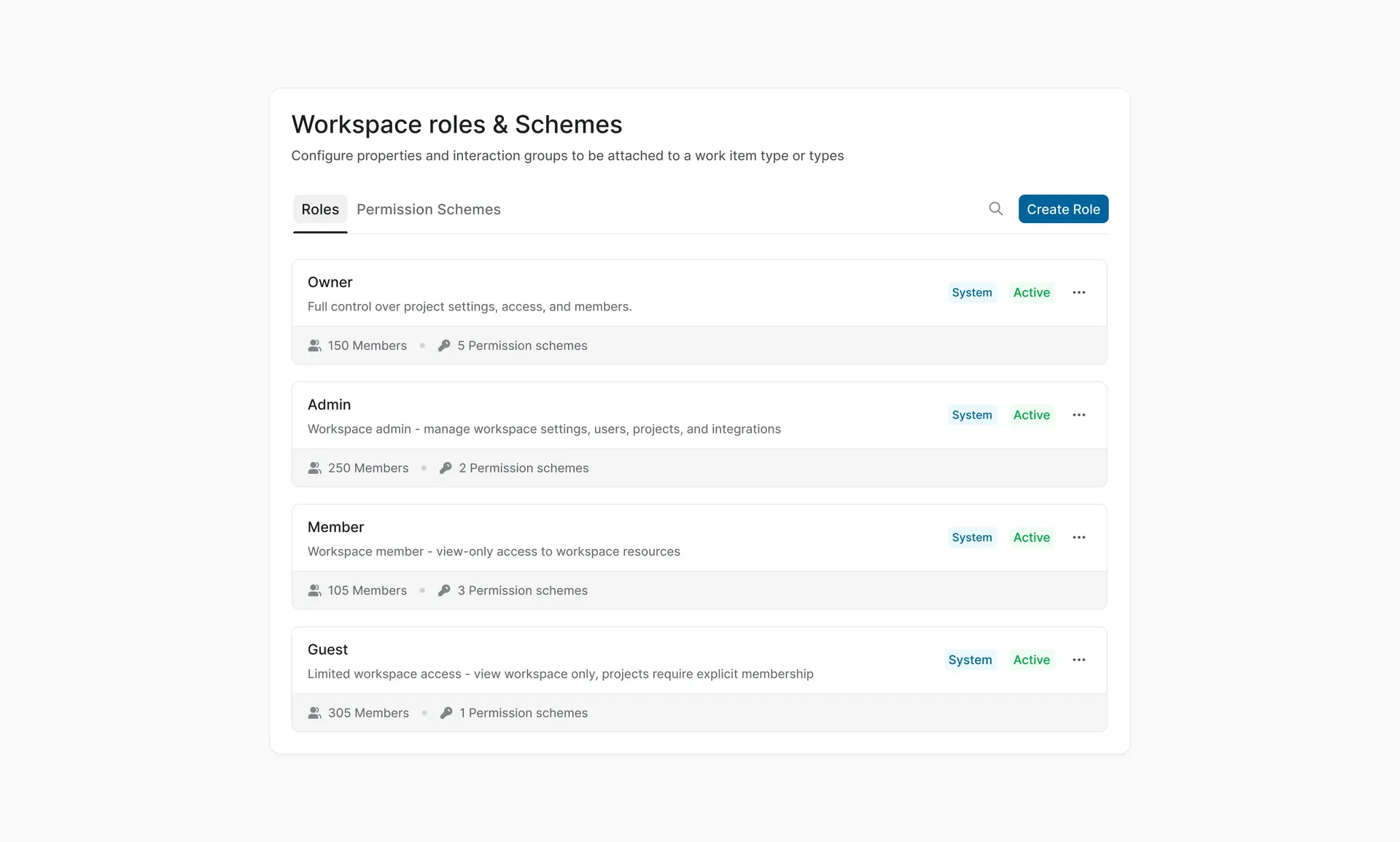Open the three-dot menu for Admin role

click(x=1078, y=415)
